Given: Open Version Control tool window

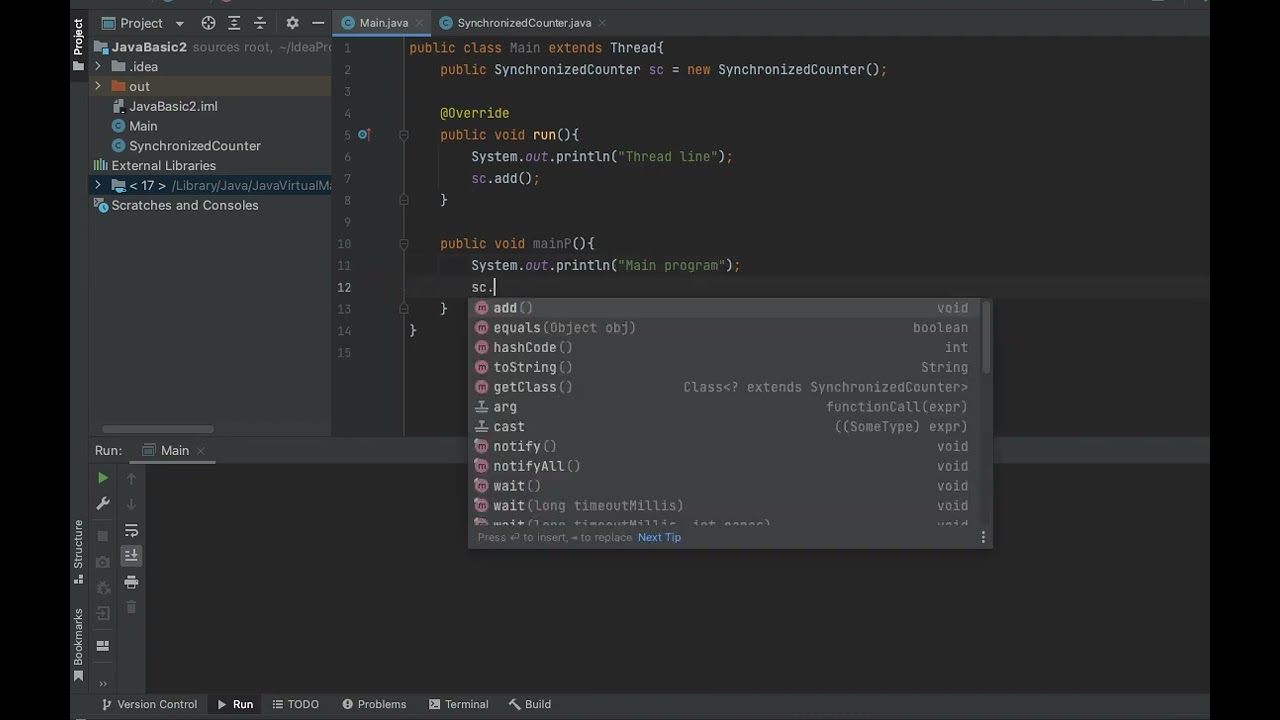Looking at the screenshot, I should [149, 705].
